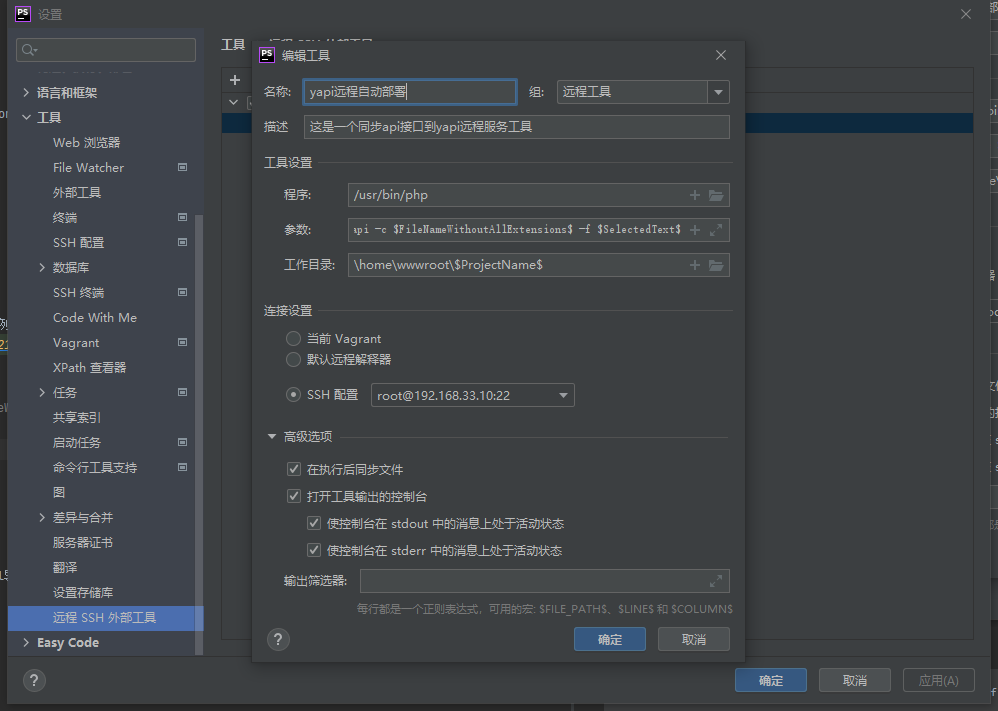Open the 组 远程工具 dropdown
This screenshot has width=998, height=711.
pos(718,92)
